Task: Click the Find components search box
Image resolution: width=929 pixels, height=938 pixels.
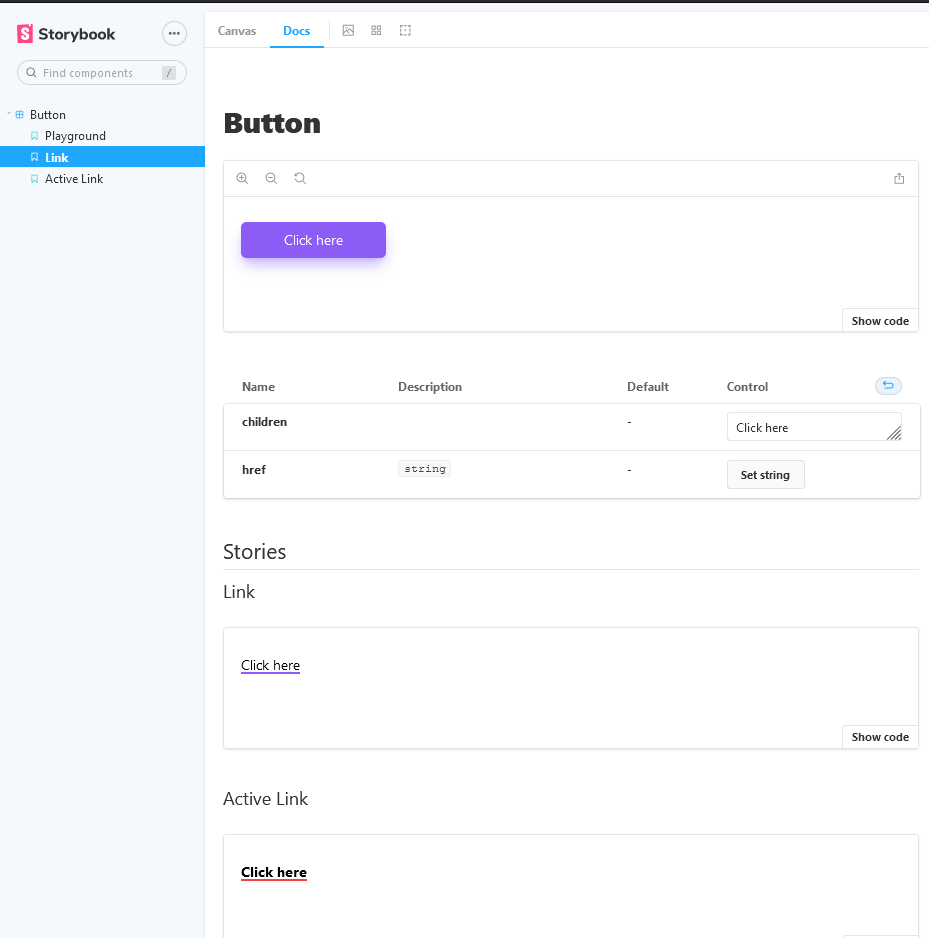Action: (101, 72)
